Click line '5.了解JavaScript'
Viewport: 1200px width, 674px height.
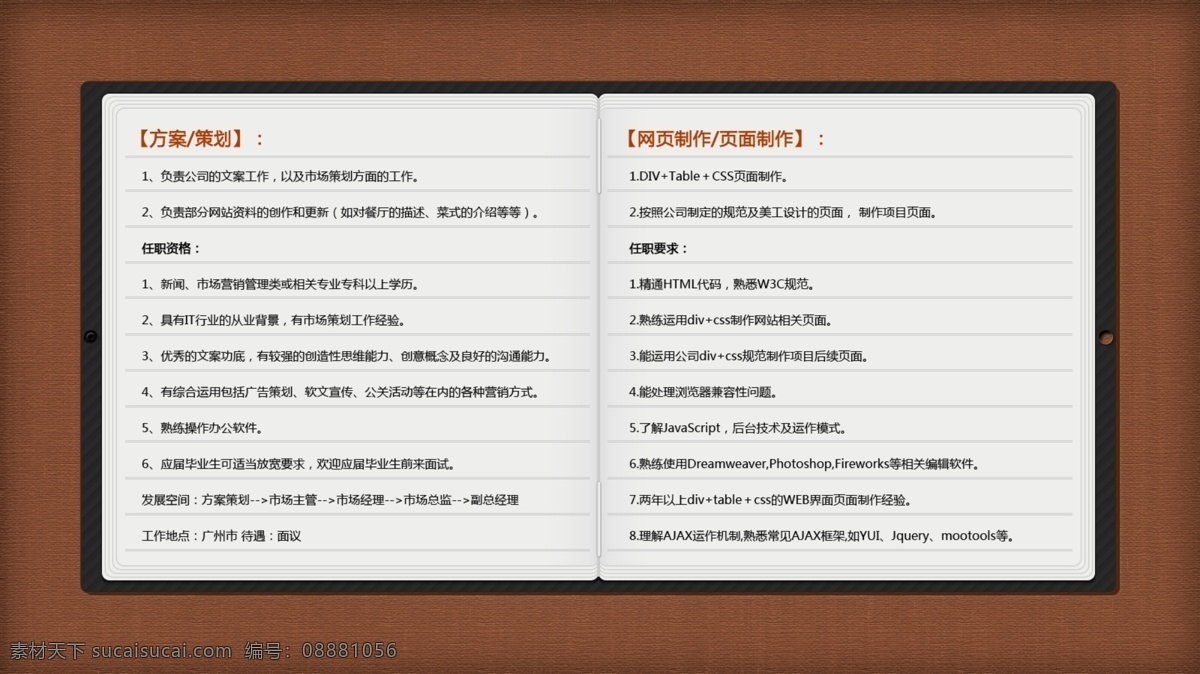[739, 428]
